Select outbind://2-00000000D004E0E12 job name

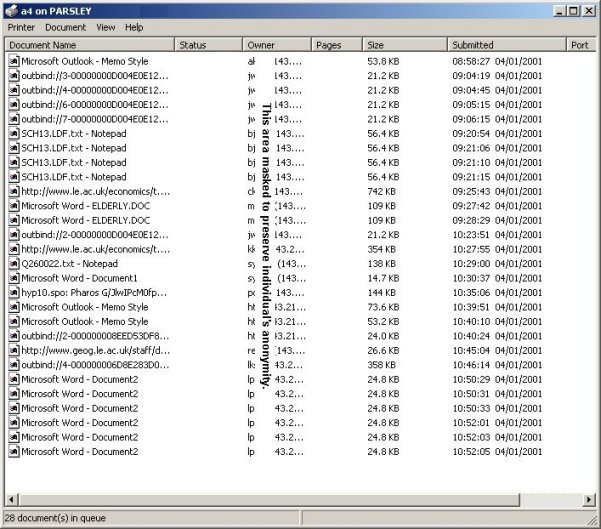(95, 235)
